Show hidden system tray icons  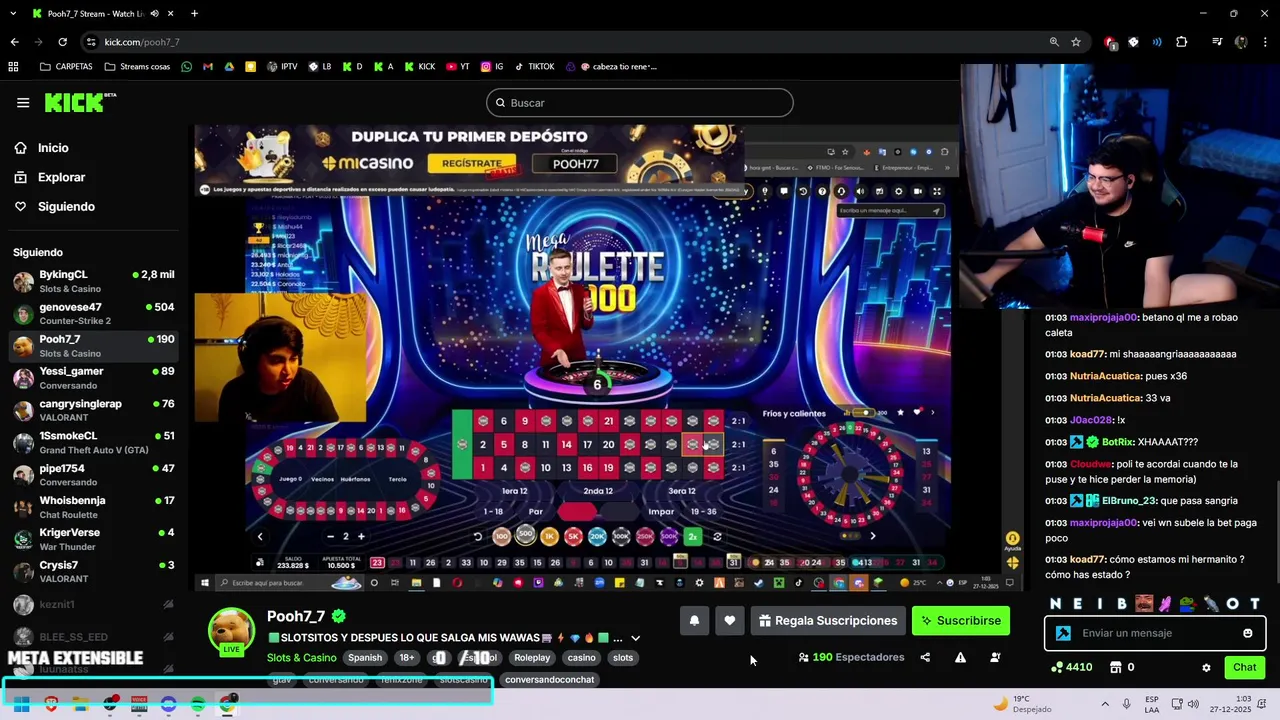tap(1105, 704)
